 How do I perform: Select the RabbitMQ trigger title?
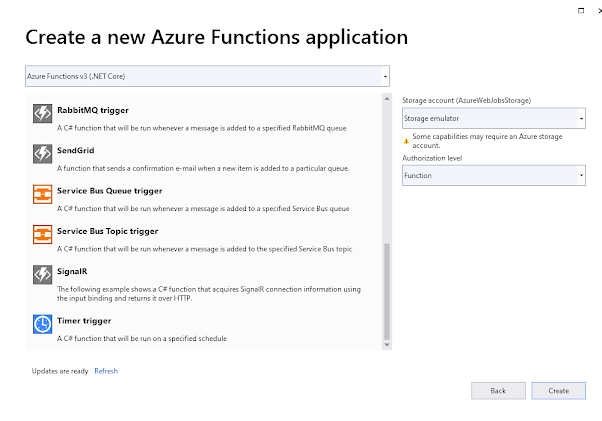coord(93,110)
